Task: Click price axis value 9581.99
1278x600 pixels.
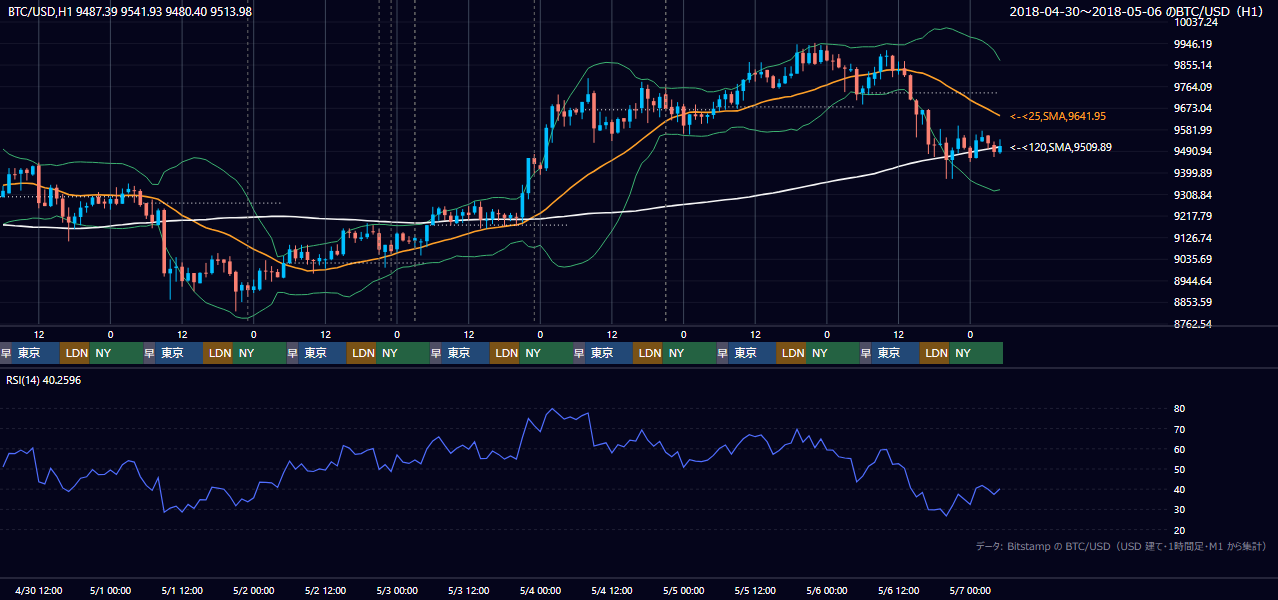Action: tap(1193, 130)
